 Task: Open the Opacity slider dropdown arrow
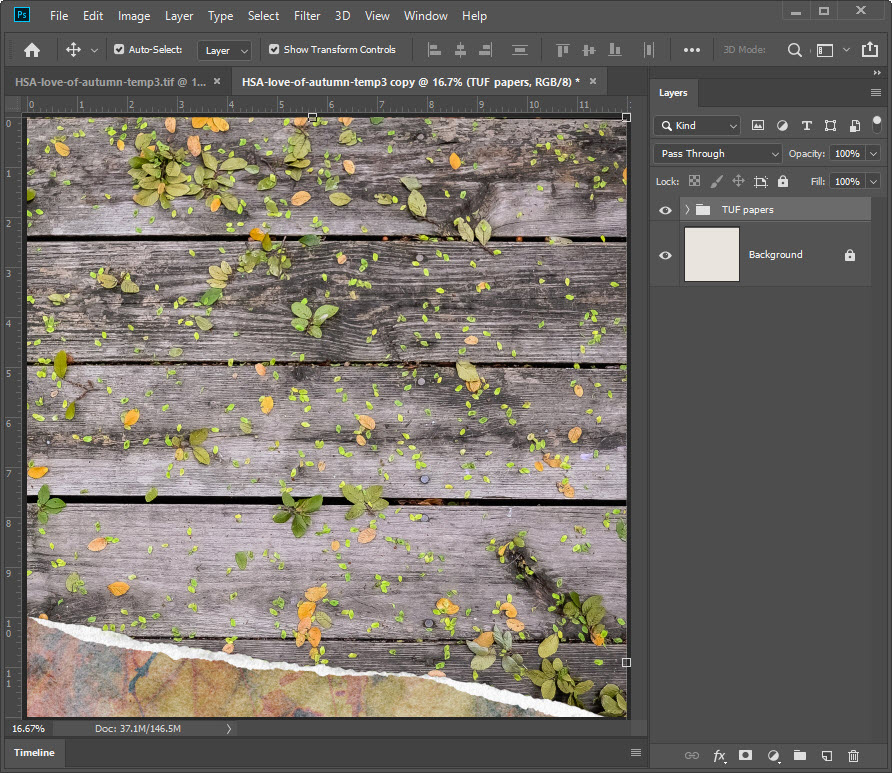(873, 154)
